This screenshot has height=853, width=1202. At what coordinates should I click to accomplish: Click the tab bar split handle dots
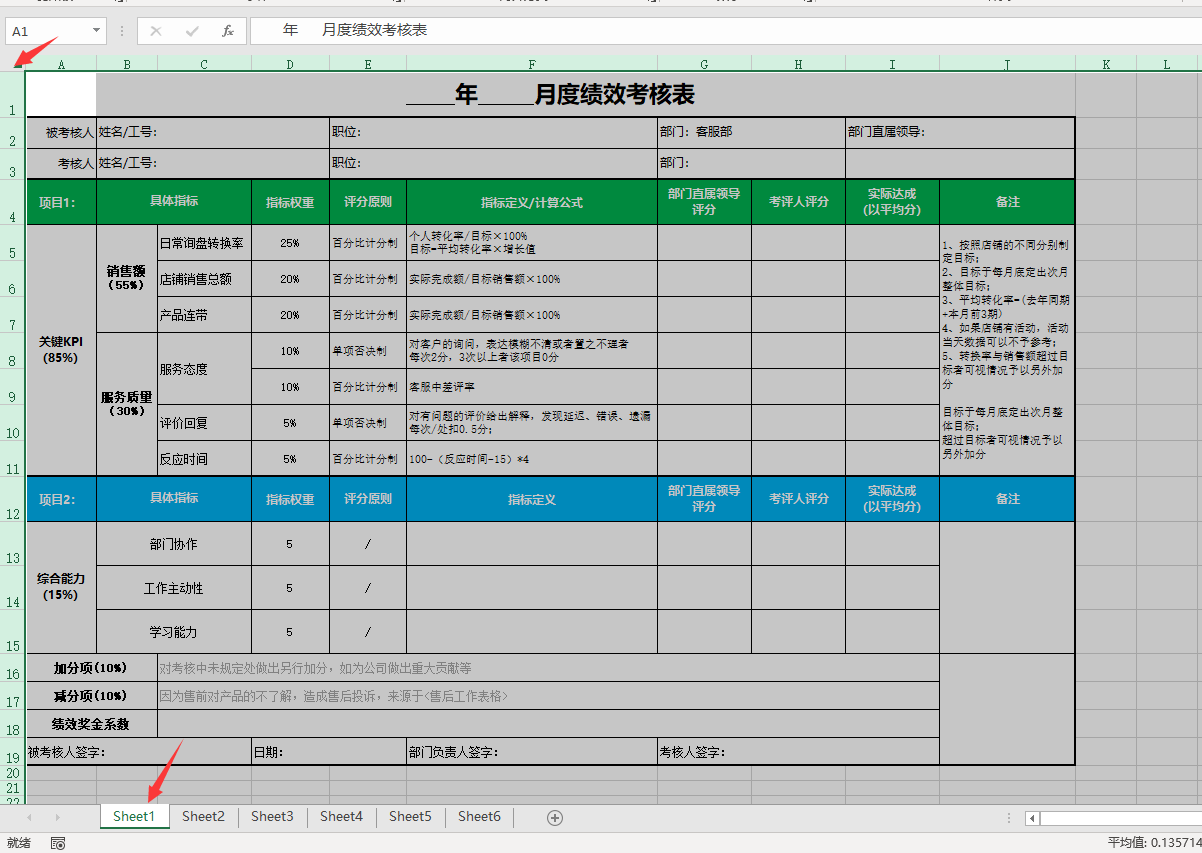[1009, 818]
